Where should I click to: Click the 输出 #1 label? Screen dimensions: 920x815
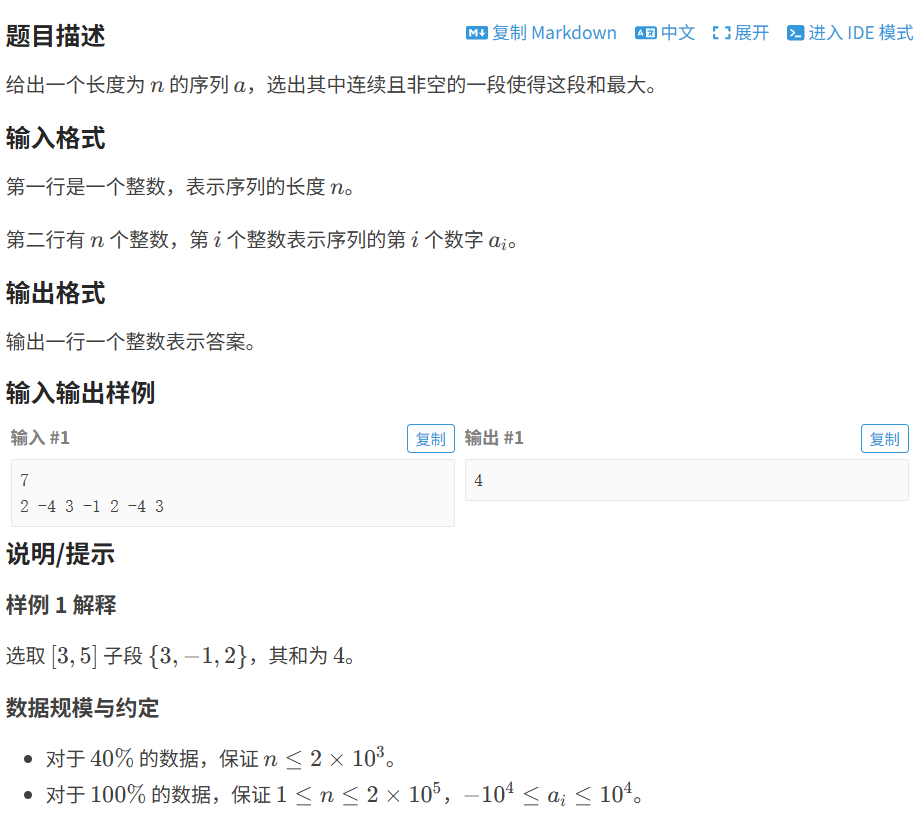494,438
